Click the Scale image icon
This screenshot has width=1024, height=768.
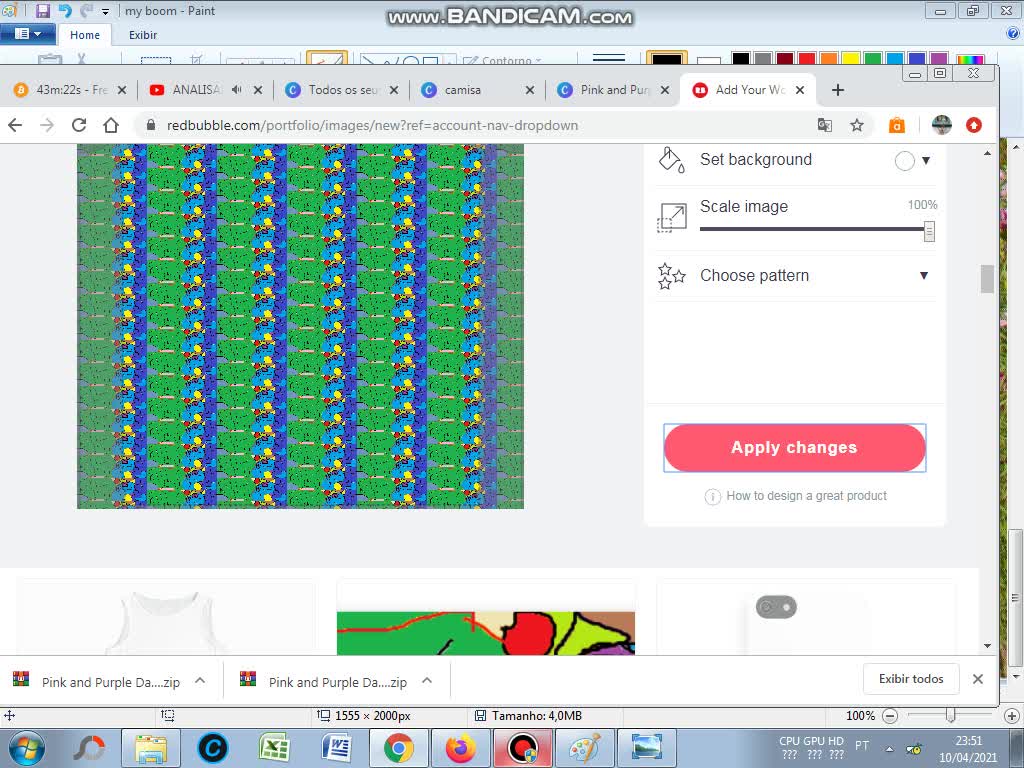[671, 217]
